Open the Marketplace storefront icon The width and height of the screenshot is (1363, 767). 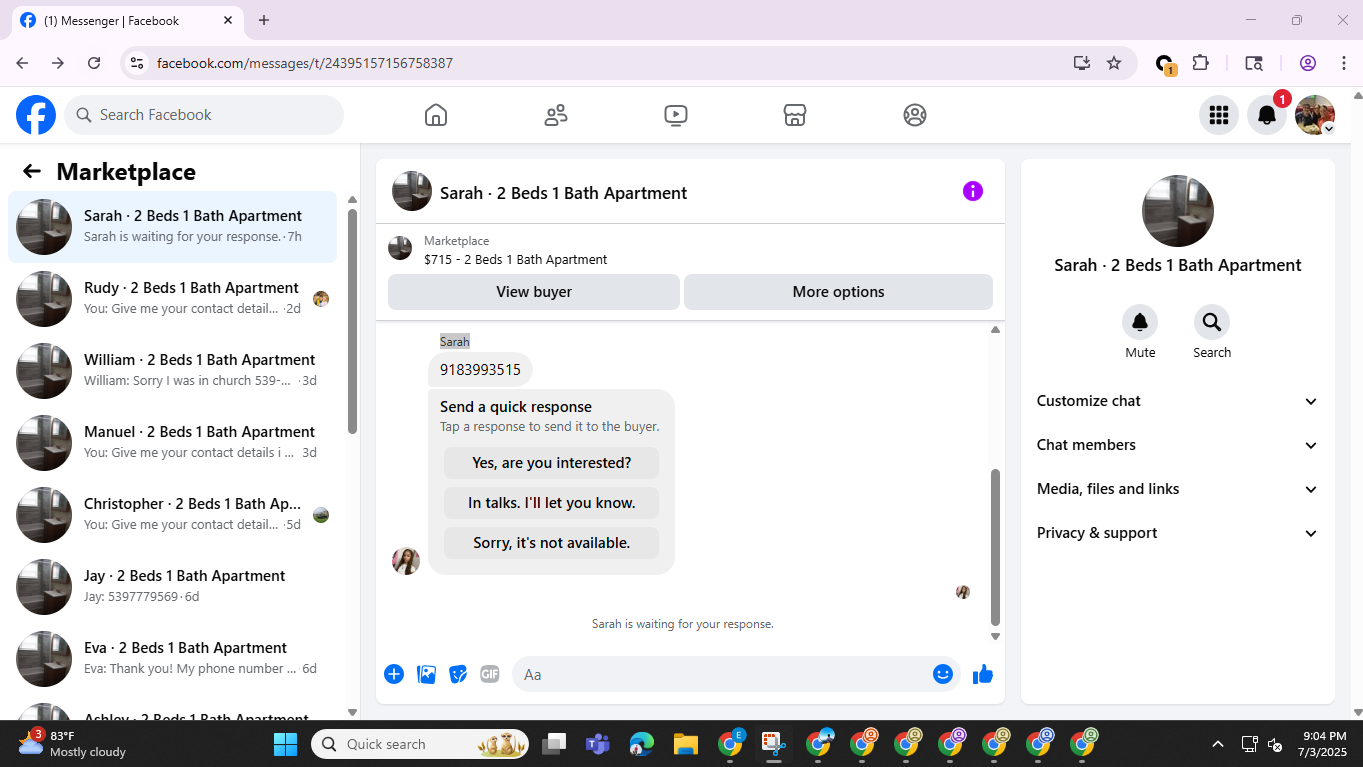click(795, 115)
